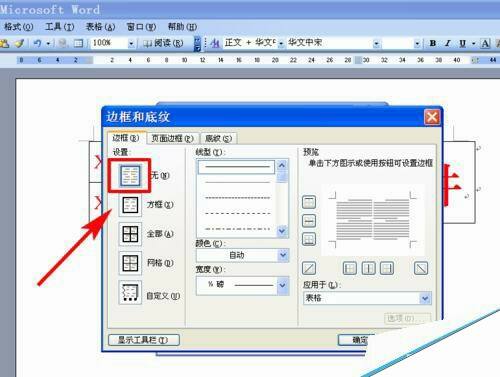Close the 边框和底纹 dialog
Viewport: 500px width, 377px height.
(x=432, y=117)
